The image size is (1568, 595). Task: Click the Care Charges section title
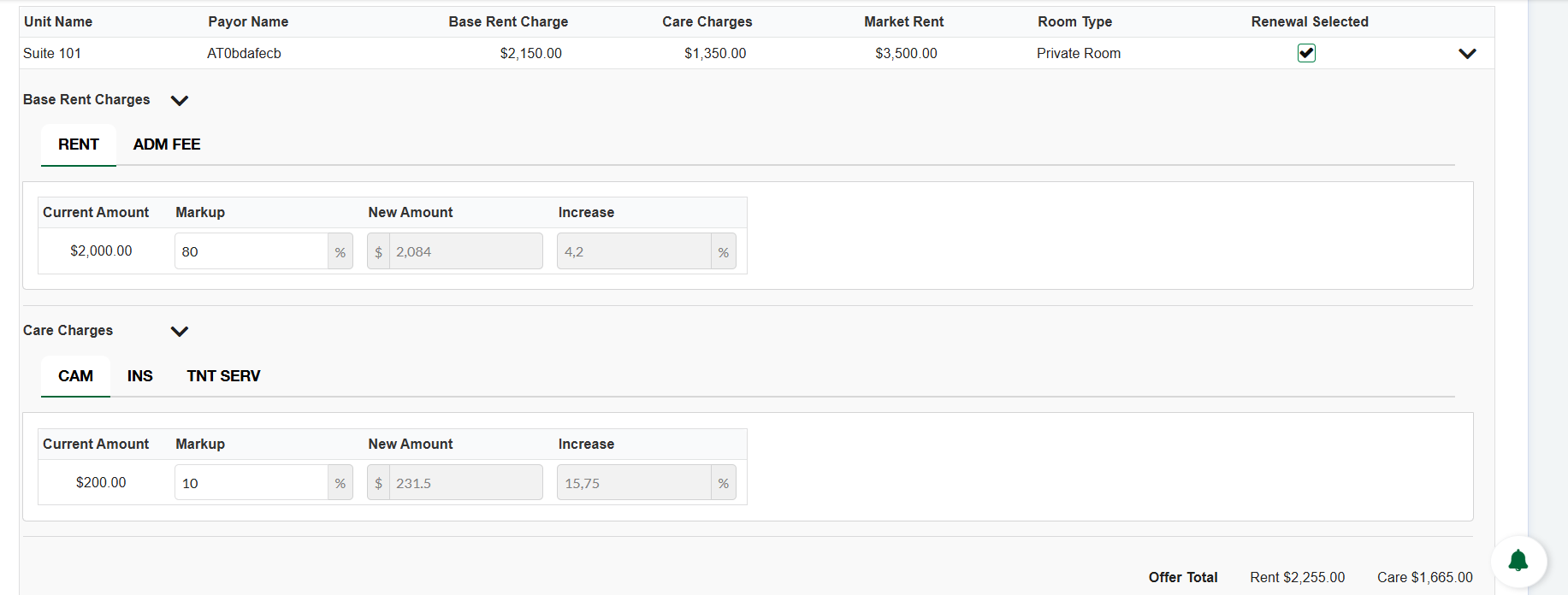click(68, 330)
